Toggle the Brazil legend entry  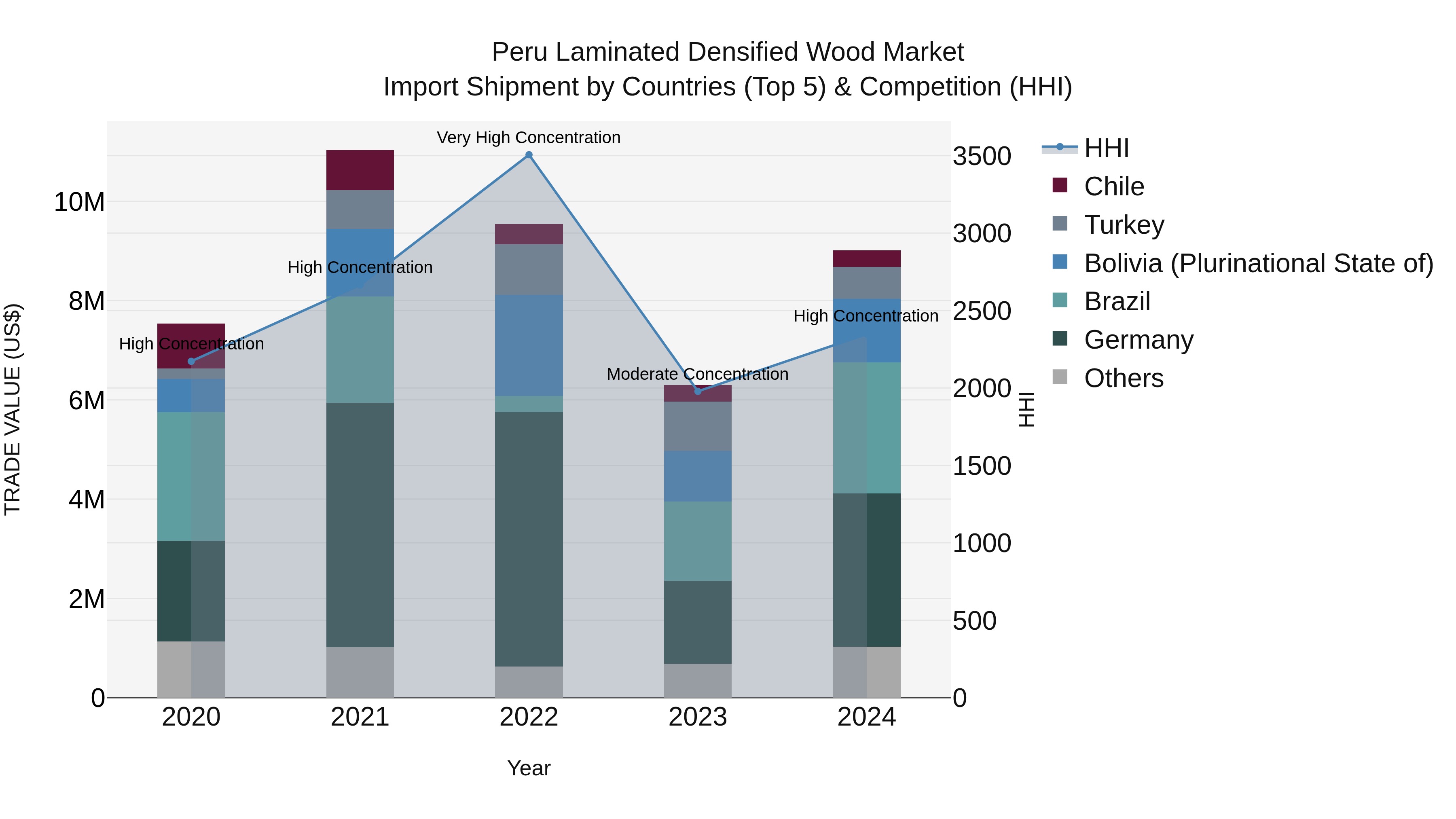(1101, 301)
